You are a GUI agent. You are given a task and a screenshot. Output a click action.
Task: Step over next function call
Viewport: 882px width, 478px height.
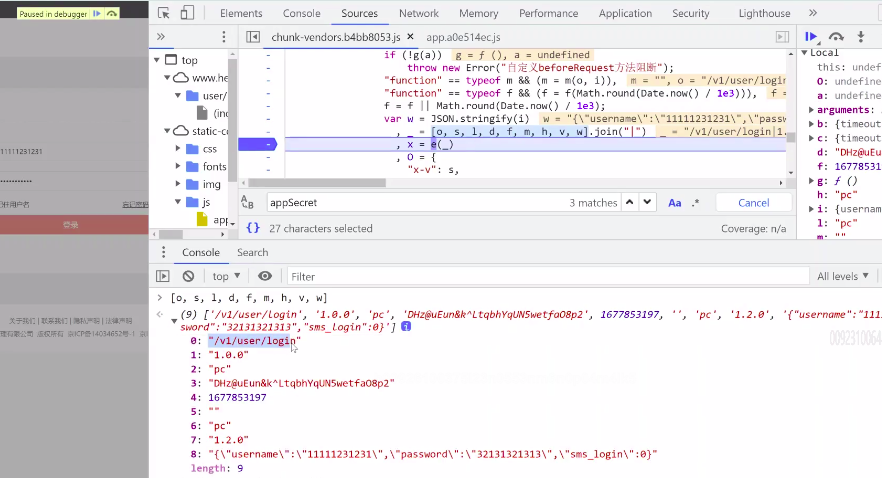tap(836, 37)
